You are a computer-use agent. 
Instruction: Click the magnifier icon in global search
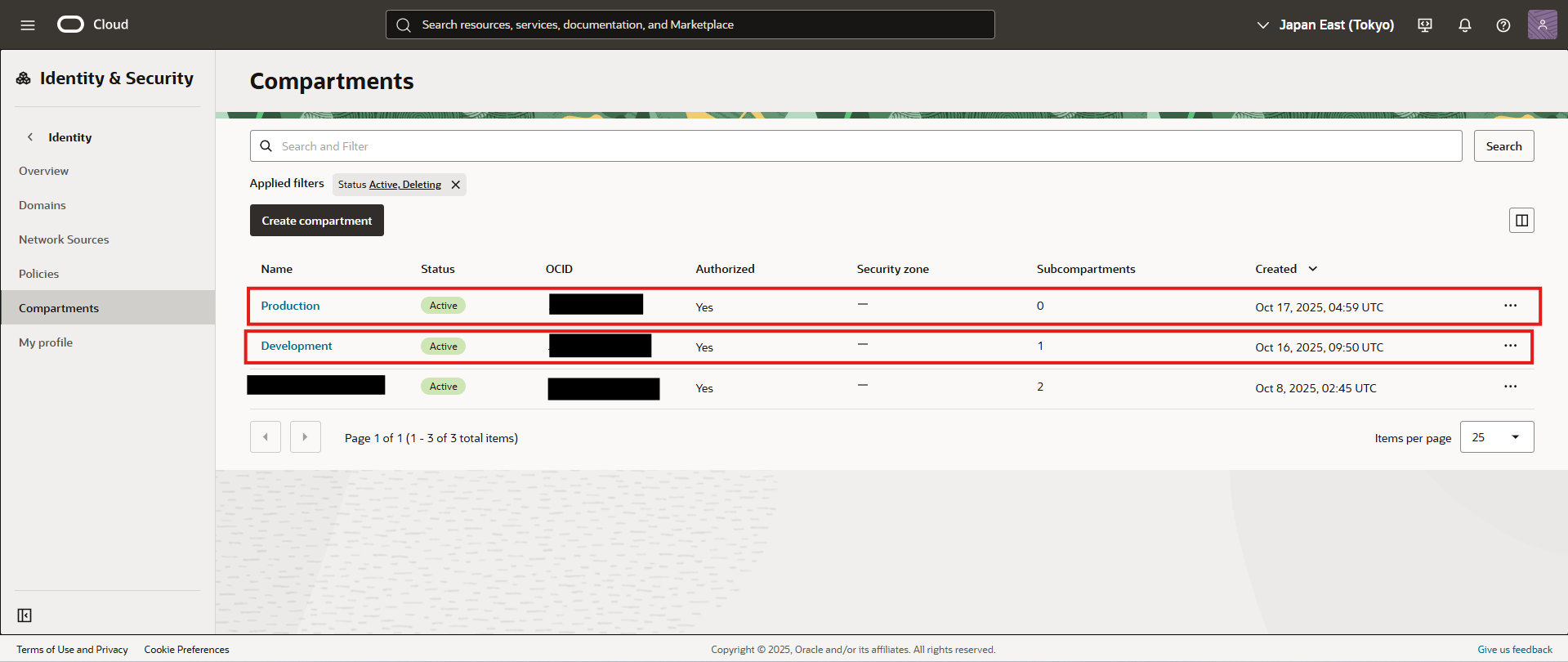(404, 25)
